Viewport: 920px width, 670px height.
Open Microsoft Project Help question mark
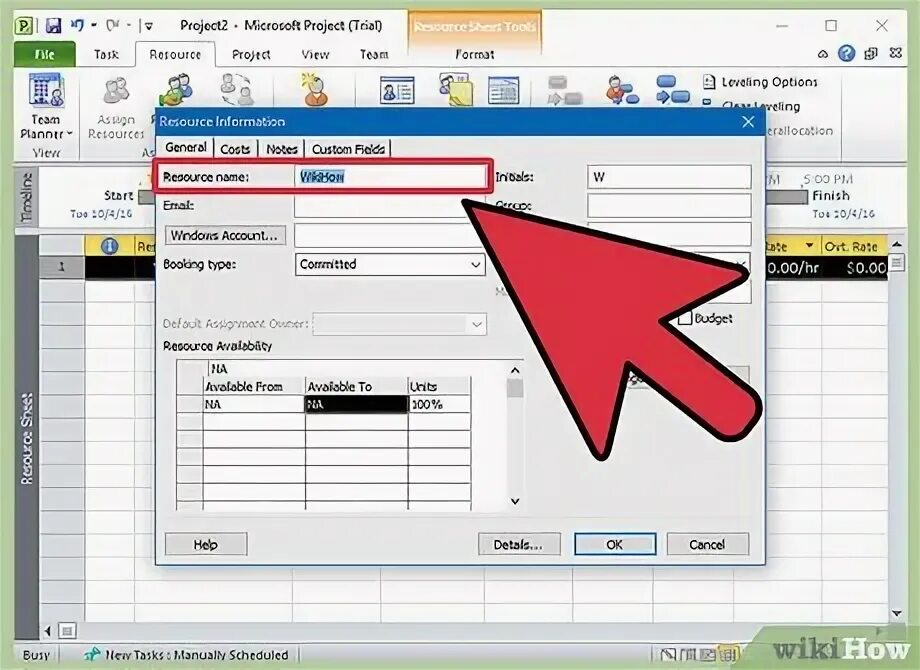pos(846,54)
